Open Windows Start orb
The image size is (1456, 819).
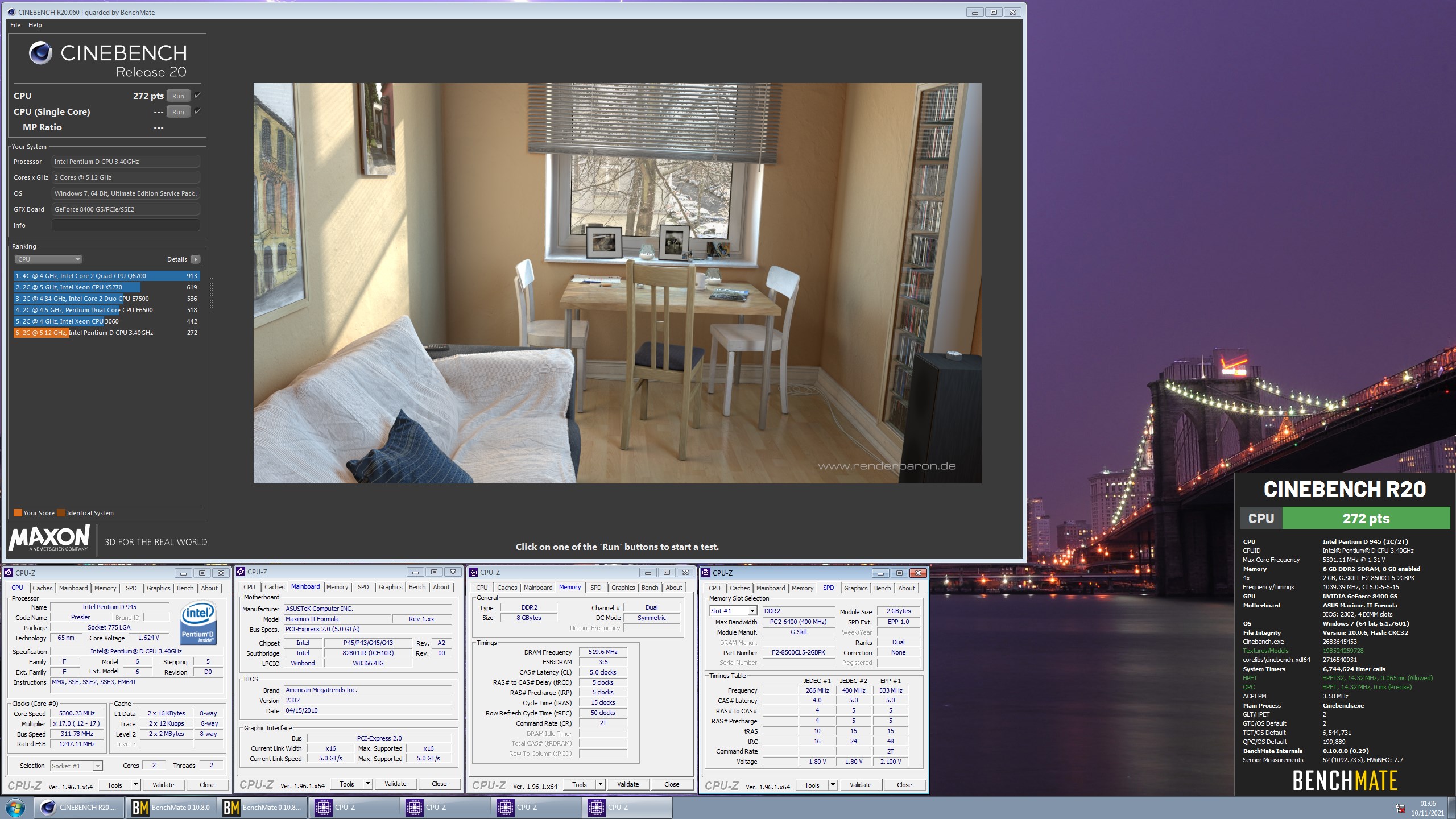click(15, 808)
